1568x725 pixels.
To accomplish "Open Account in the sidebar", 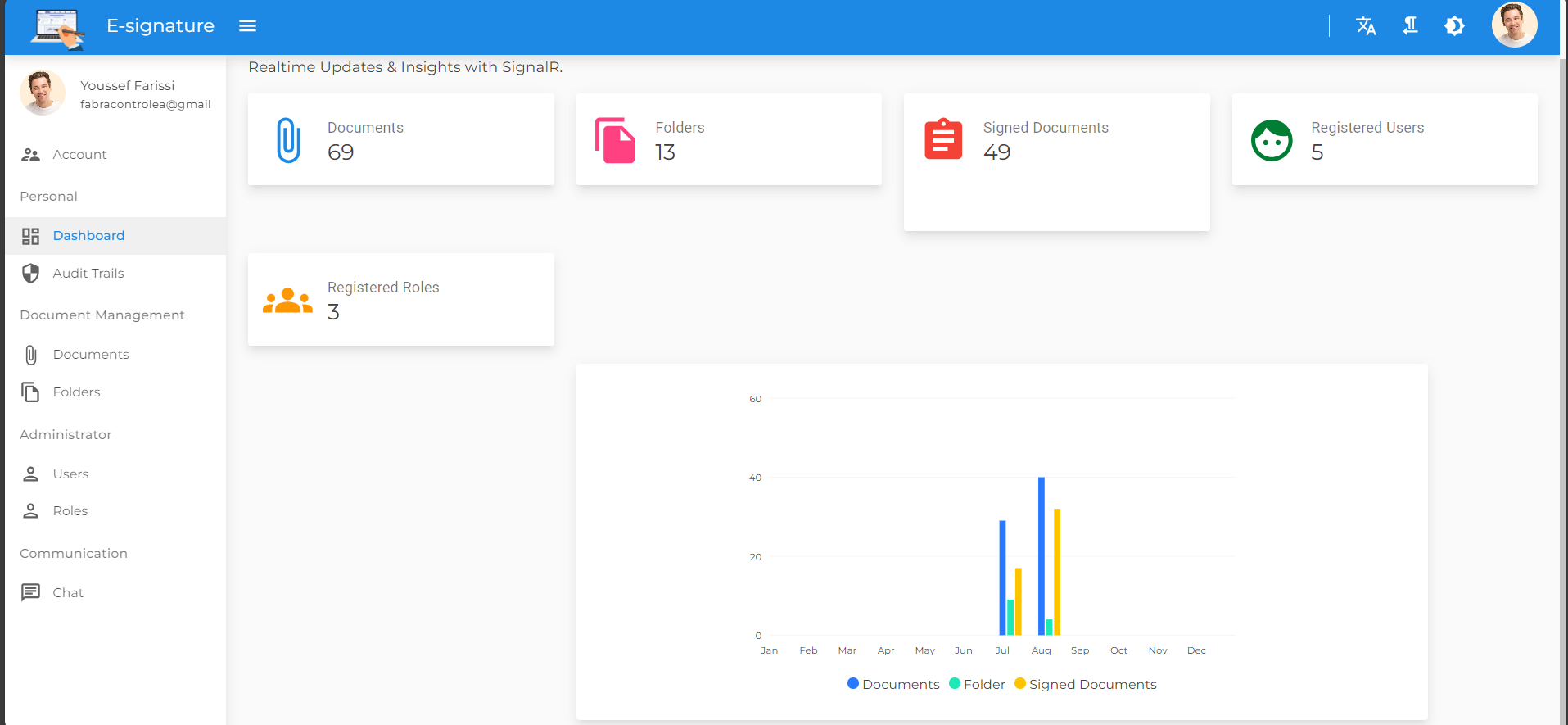I will click(x=79, y=155).
